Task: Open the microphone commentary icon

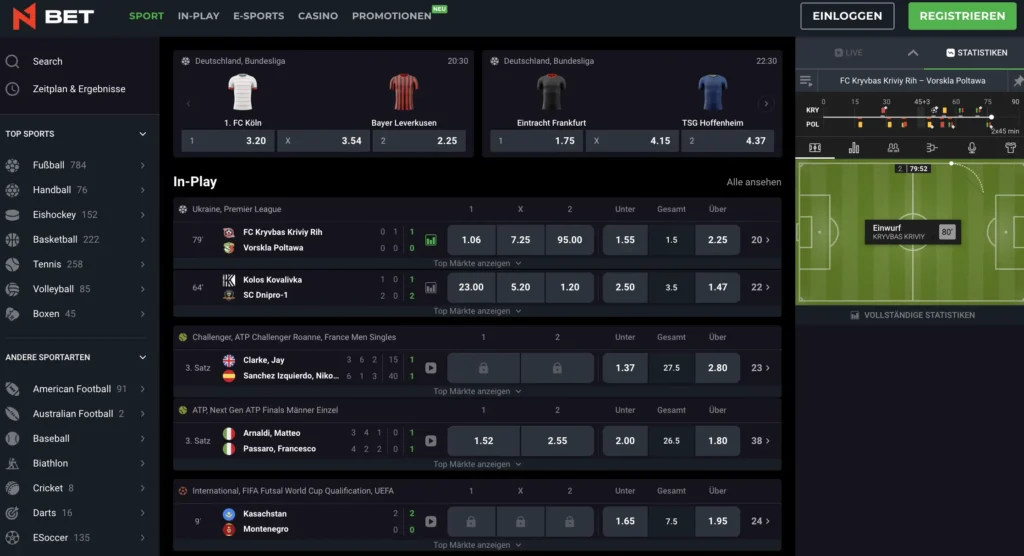Action: pos(972,148)
